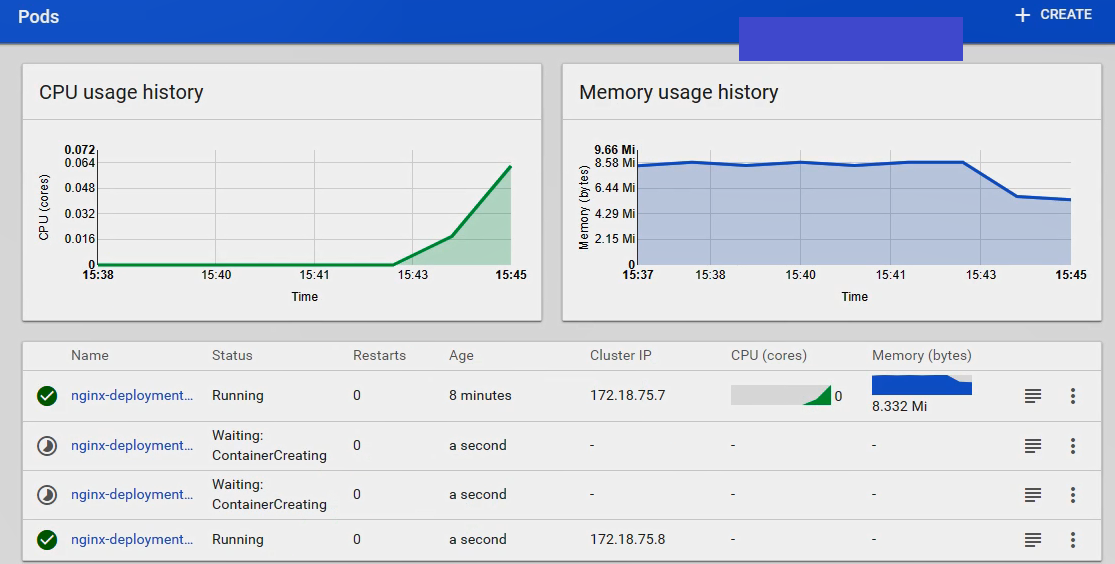Open logs icon for third pod row
The height and width of the screenshot is (564, 1115).
pyautogui.click(x=1033, y=495)
